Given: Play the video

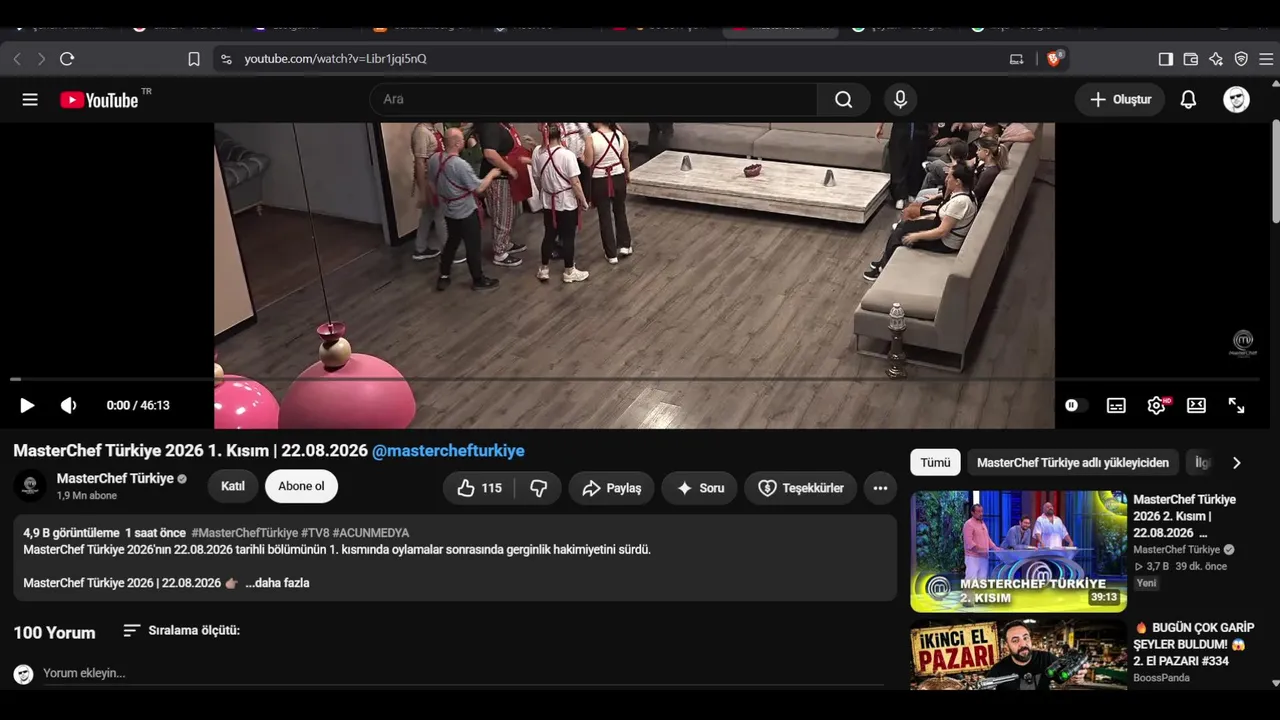Looking at the screenshot, I should coord(27,405).
